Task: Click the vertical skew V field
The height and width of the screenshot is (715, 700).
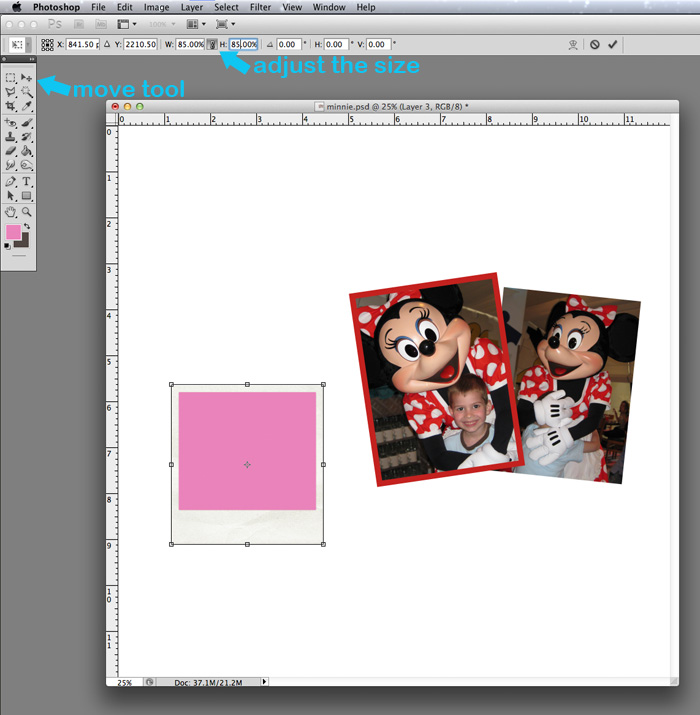Action: coord(379,44)
